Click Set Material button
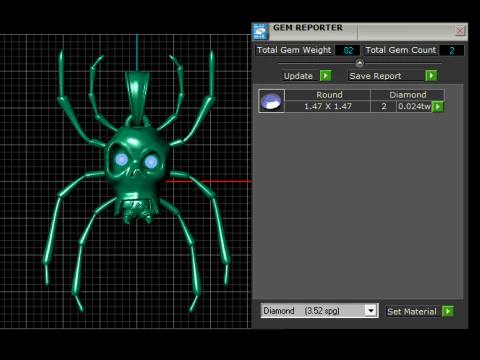 (412, 312)
